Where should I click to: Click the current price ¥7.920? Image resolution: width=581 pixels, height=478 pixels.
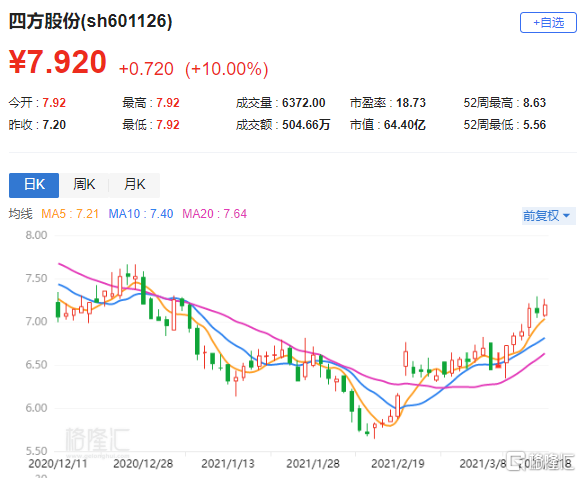coord(58,62)
